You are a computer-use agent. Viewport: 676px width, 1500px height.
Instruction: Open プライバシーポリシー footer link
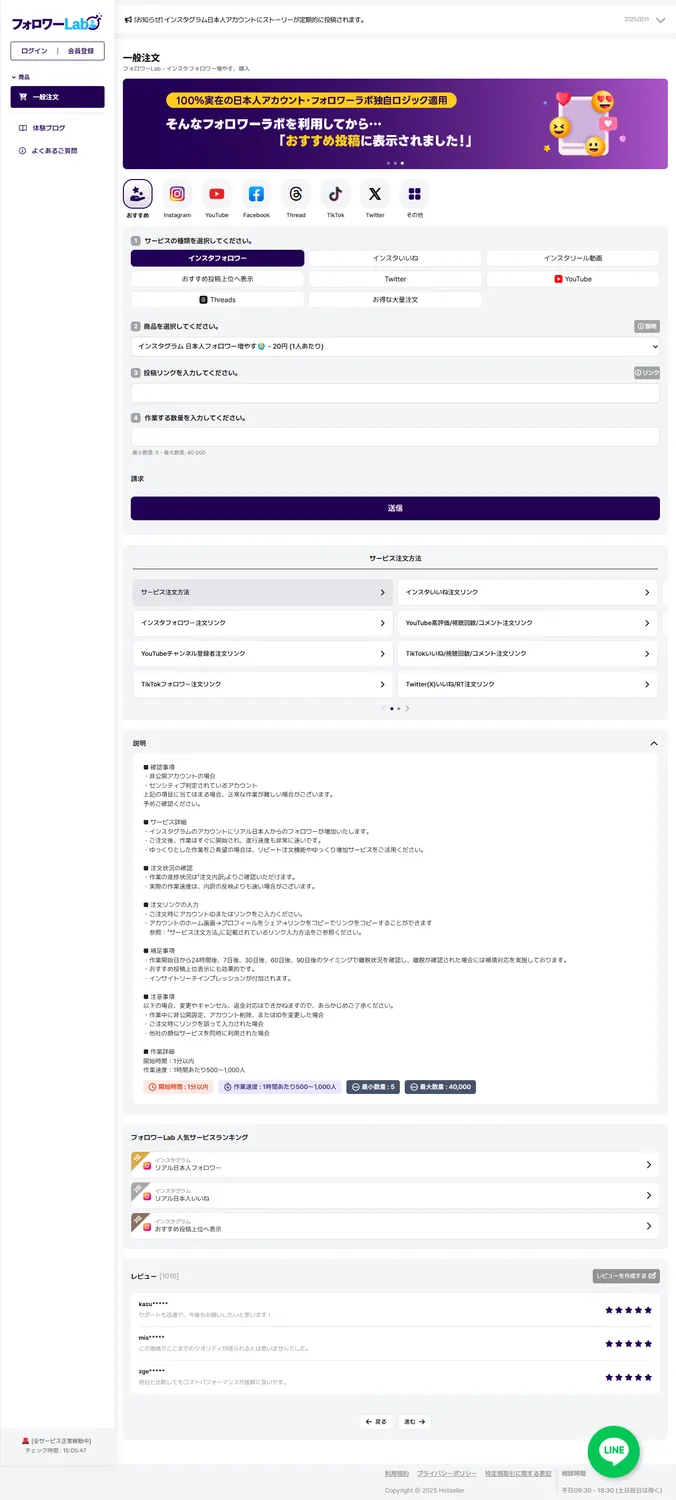point(447,1474)
